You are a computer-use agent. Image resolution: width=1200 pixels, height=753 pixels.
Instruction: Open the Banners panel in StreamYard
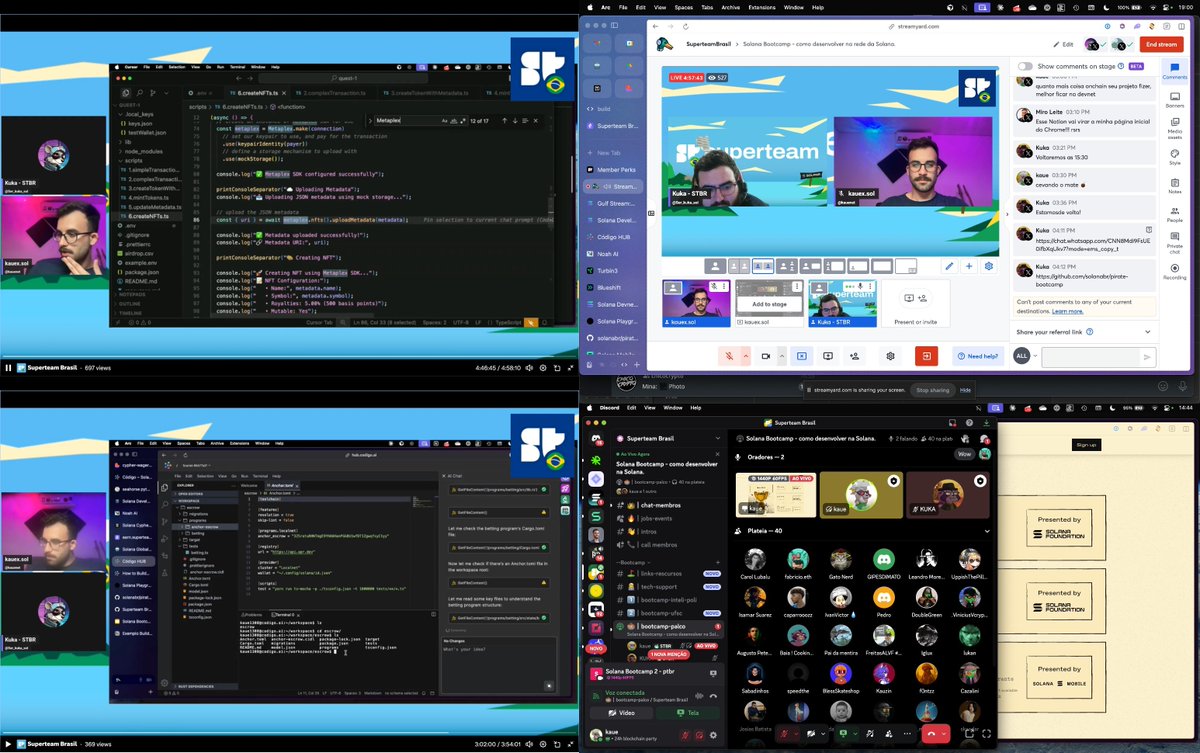click(1175, 99)
